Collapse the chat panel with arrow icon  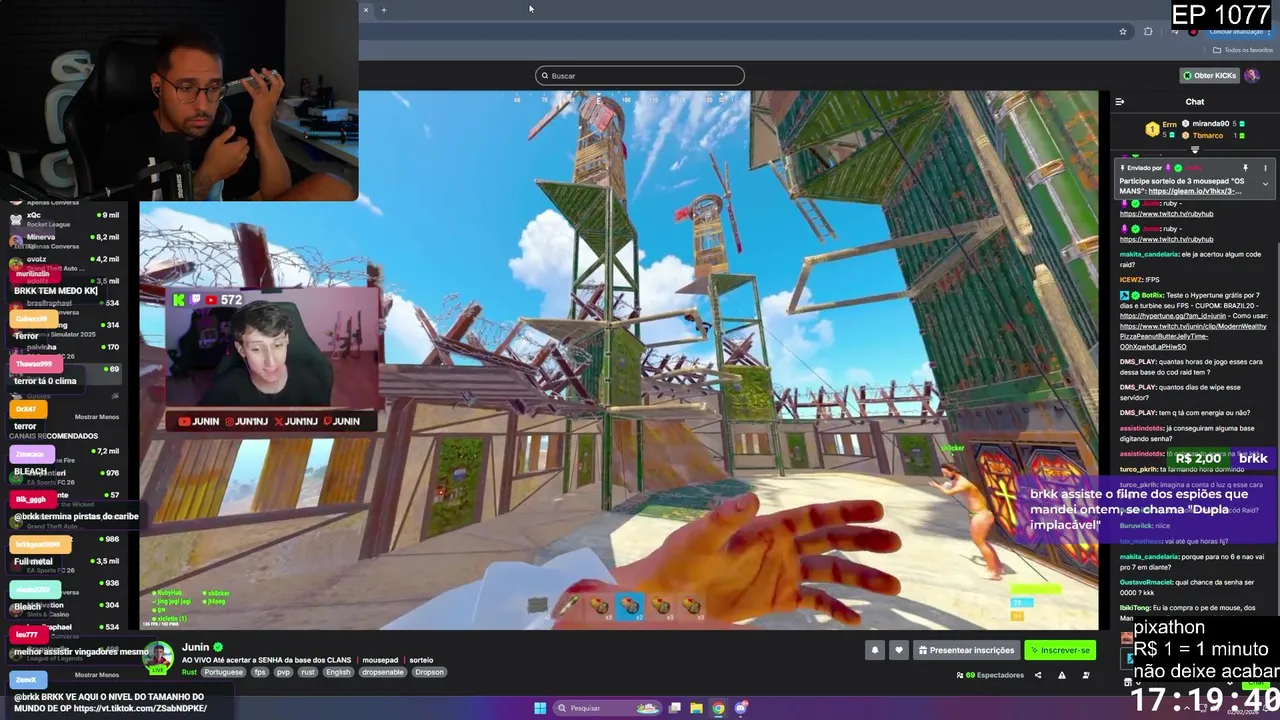coord(1119,101)
